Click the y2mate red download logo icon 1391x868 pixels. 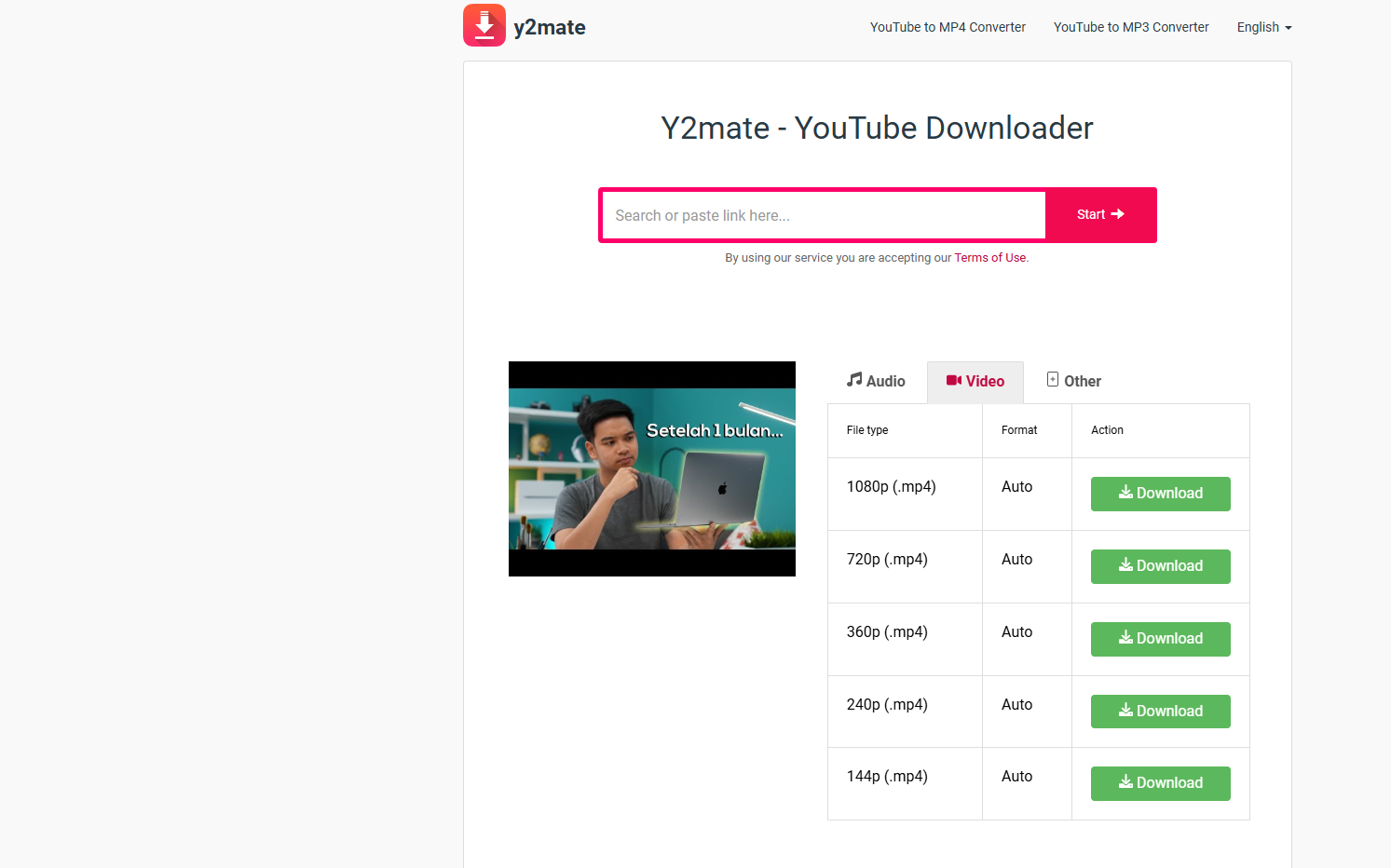pyautogui.click(x=484, y=25)
